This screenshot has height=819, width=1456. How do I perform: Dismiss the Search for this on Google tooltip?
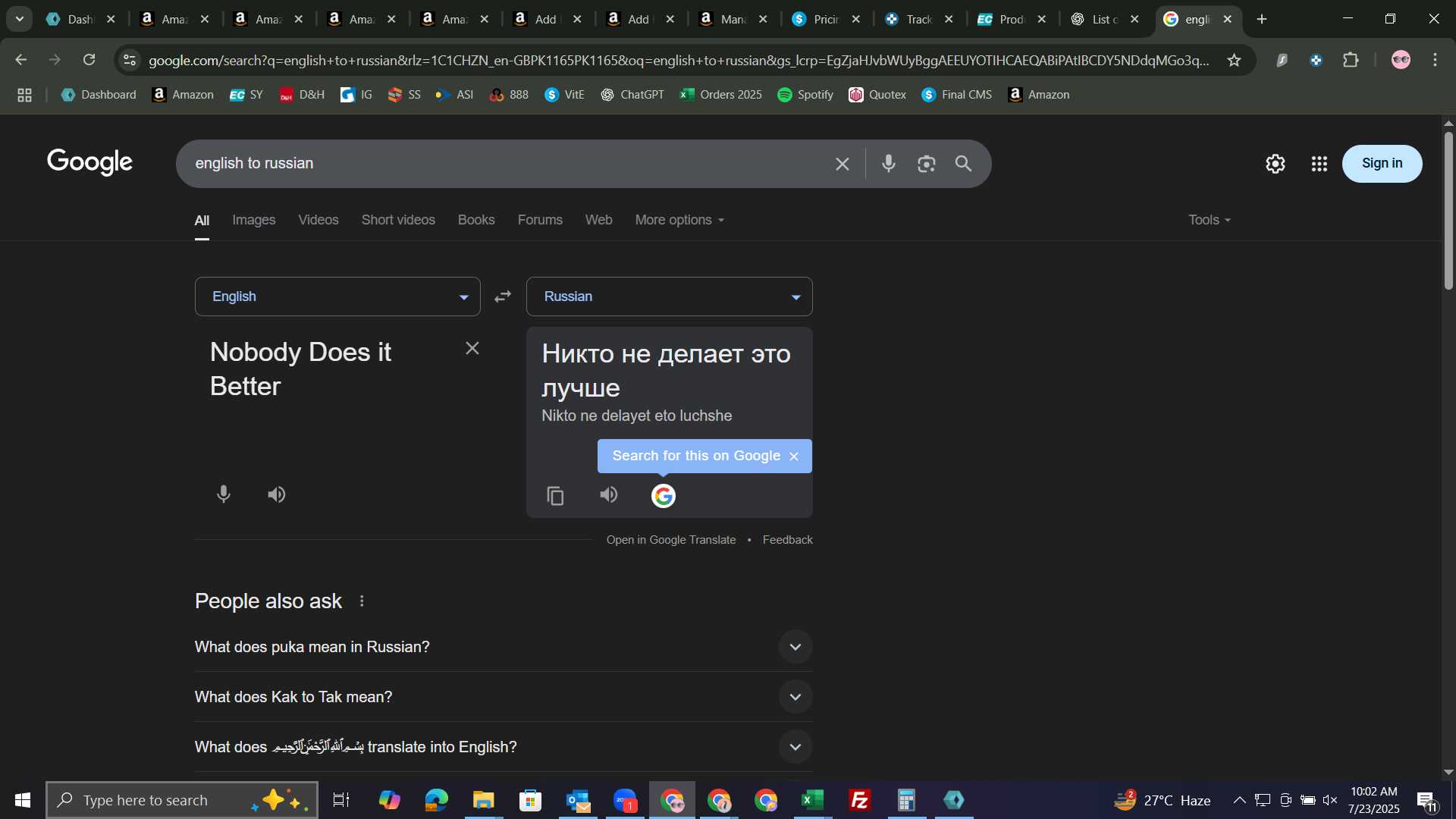[794, 457]
